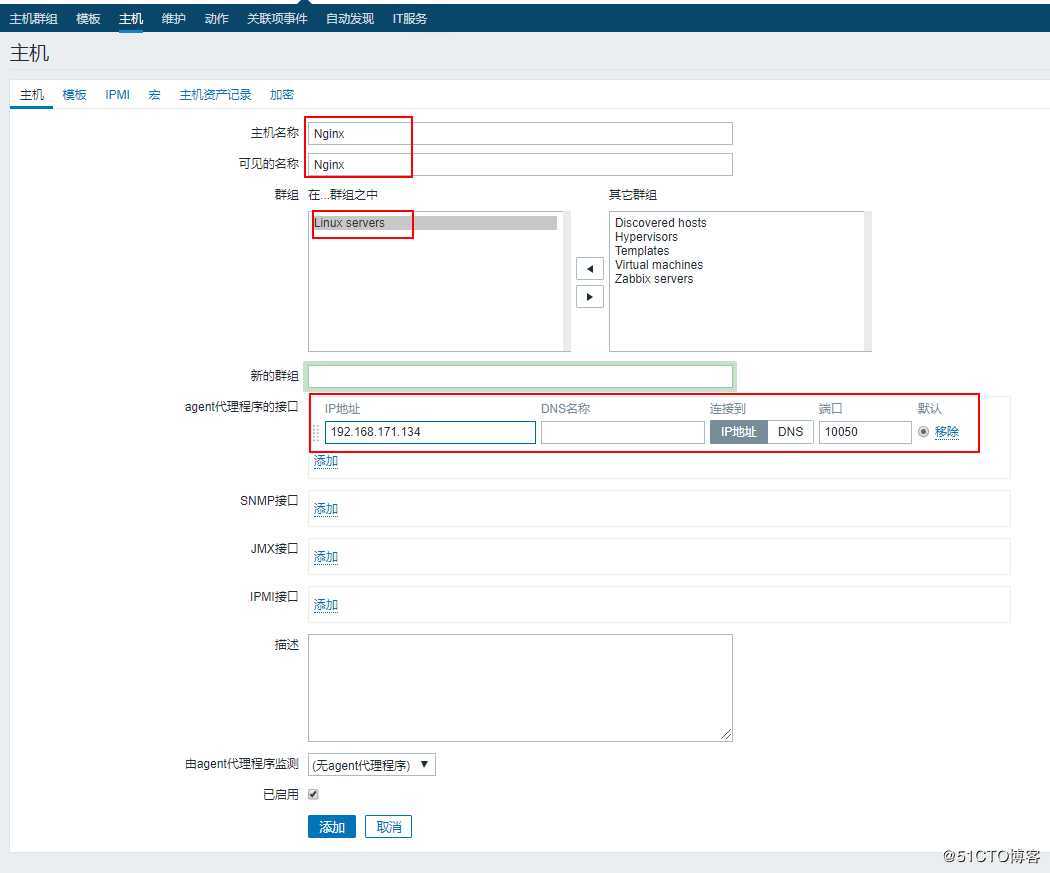Open the 主机群组 menu in the top bar

[x=34, y=18]
